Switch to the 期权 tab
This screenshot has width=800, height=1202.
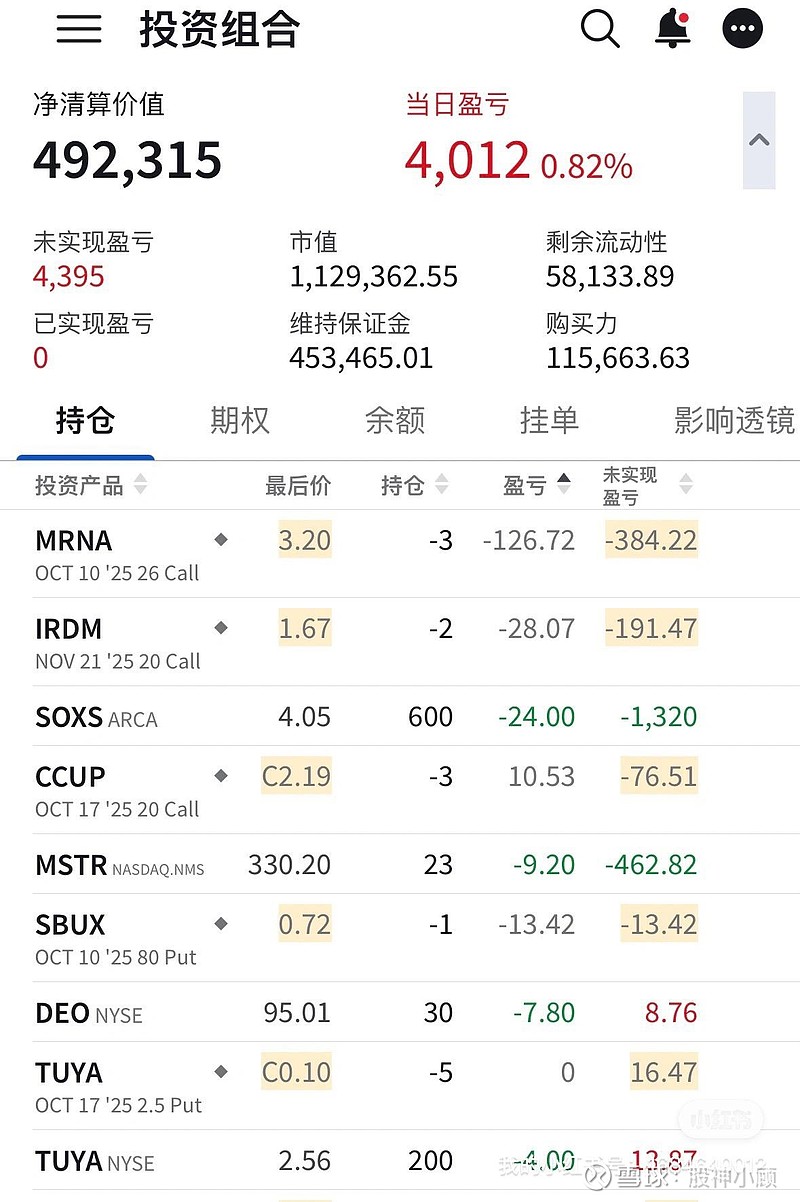coord(240,421)
